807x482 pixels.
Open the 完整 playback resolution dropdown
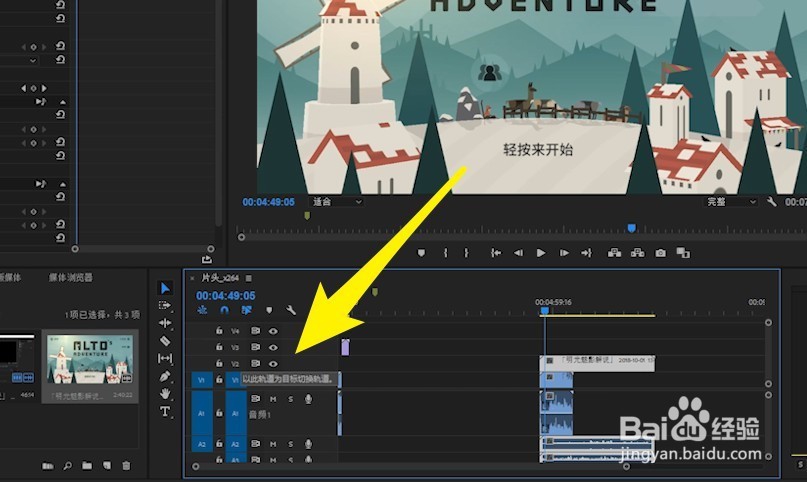(x=730, y=202)
